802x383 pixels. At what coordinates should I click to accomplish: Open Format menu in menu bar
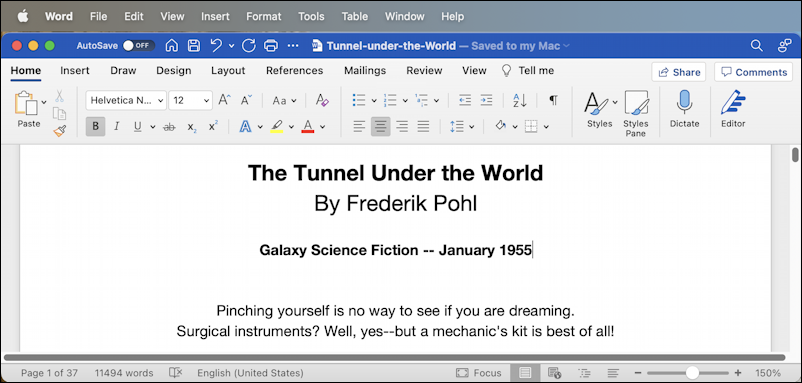[x=264, y=16]
